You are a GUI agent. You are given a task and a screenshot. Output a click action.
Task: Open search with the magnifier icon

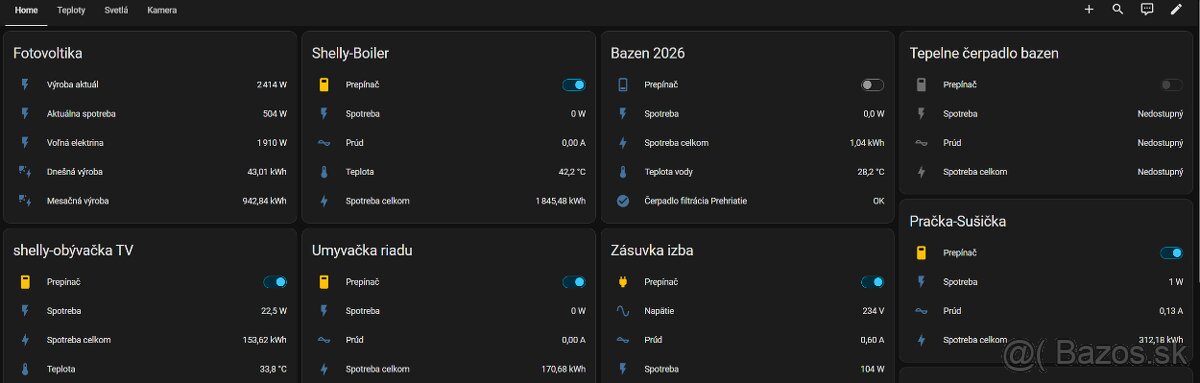click(1118, 9)
